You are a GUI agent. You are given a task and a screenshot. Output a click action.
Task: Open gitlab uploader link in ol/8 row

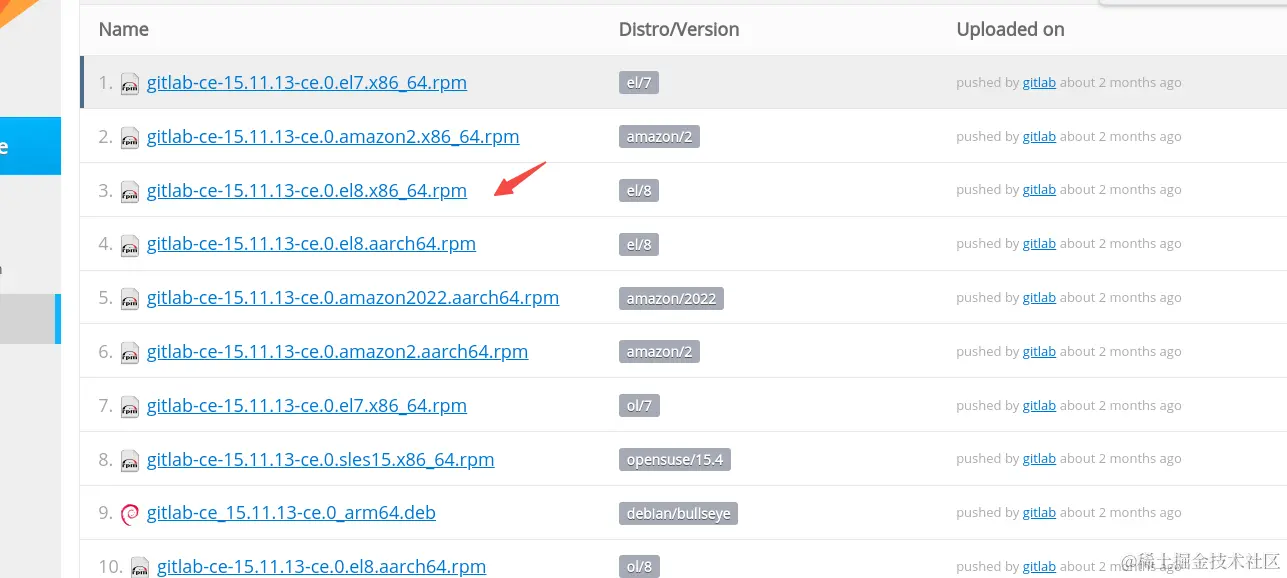pyautogui.click(x=1039, y=567)
